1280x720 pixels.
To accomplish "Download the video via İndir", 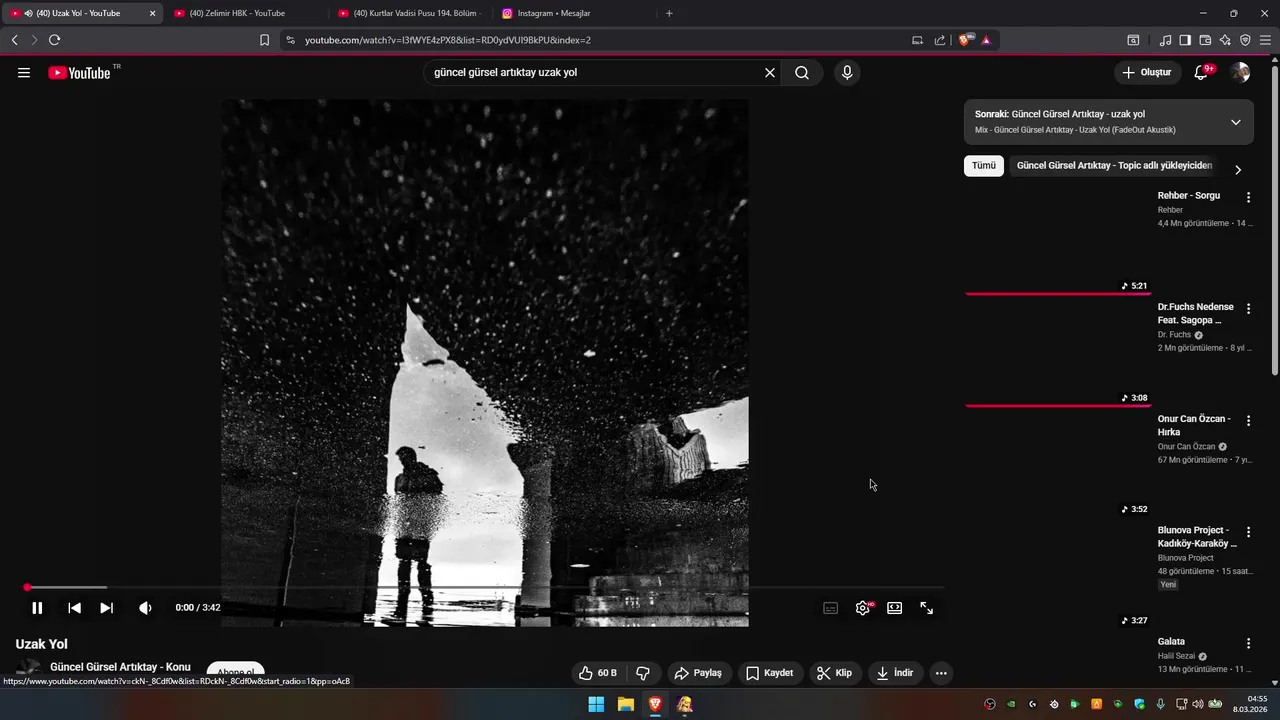I will click(895, 673).
